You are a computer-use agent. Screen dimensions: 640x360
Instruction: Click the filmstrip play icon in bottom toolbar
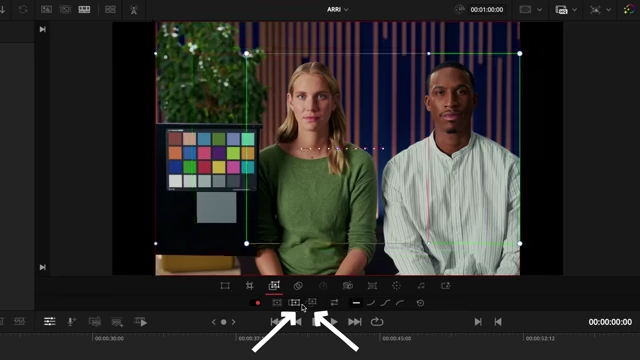140,322
